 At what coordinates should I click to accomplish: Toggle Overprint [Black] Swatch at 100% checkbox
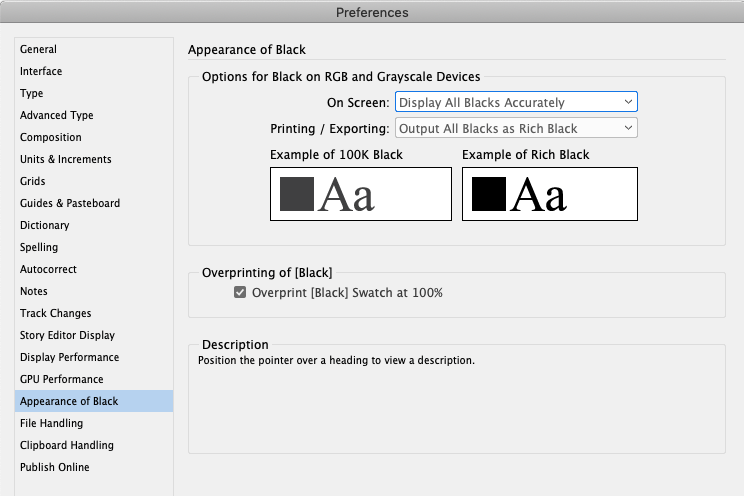coord(240,292)
